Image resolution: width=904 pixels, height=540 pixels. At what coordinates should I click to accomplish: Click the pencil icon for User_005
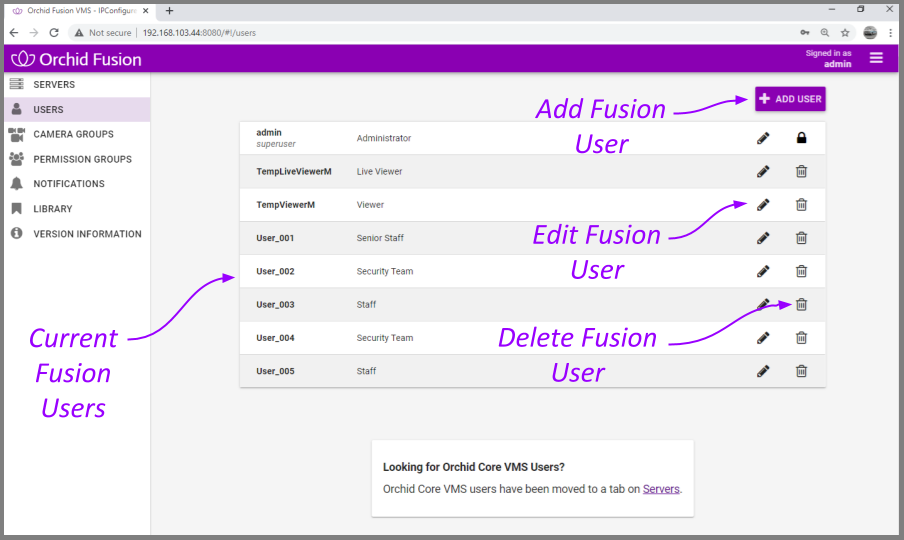tap(763, 371)
